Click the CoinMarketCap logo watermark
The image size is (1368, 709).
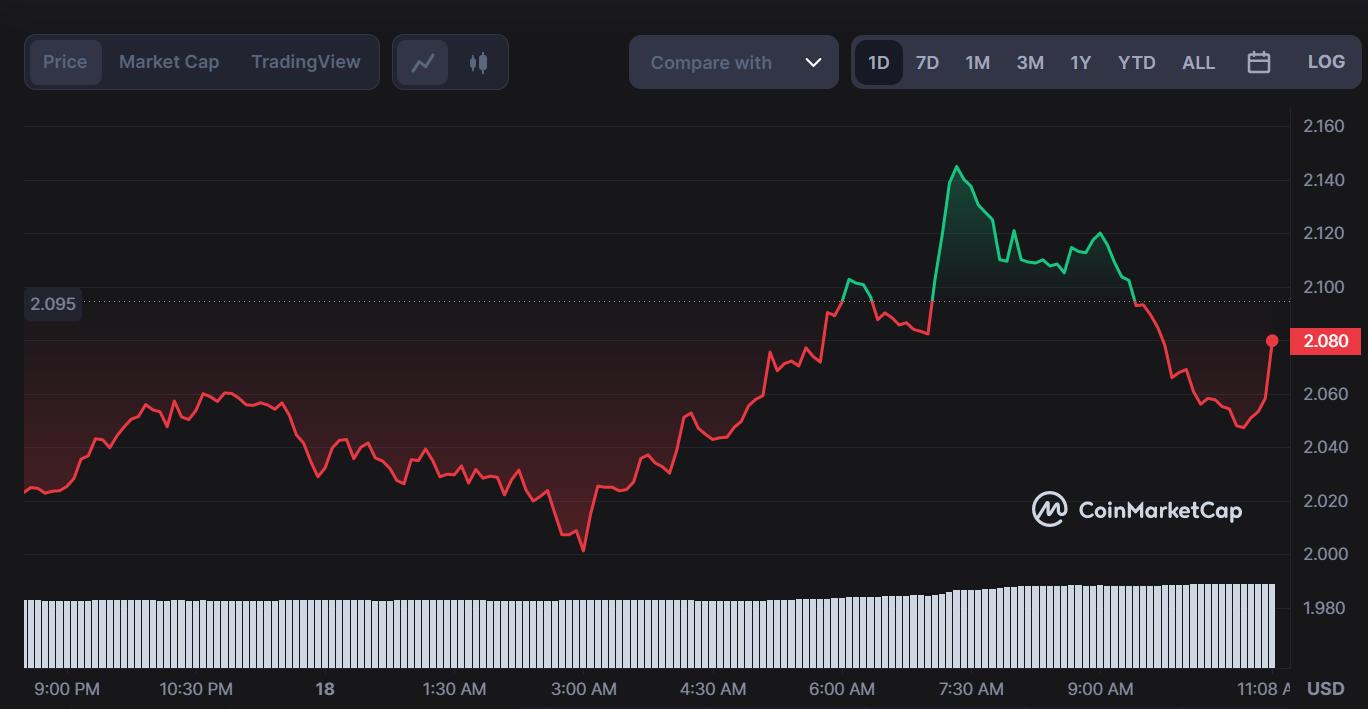pos(1137,510)
